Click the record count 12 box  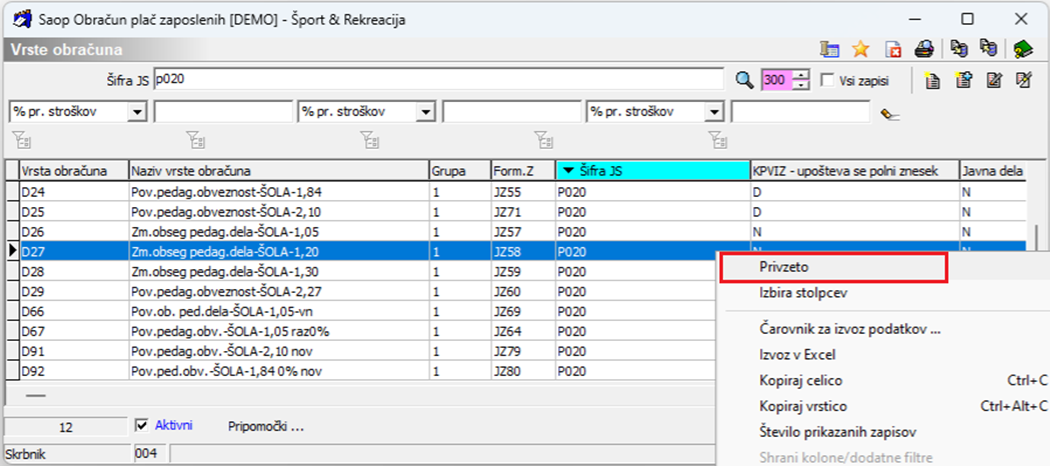pyautogui.click(x=66, y=426)
